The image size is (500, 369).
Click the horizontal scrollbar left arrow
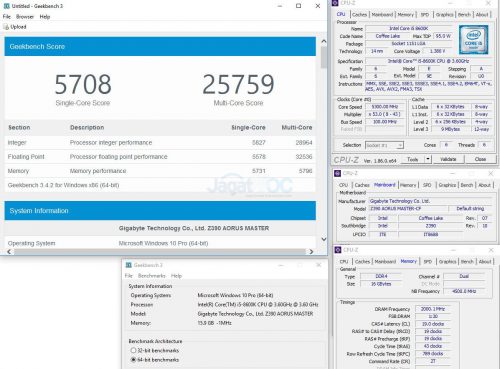tap(9, 251)
